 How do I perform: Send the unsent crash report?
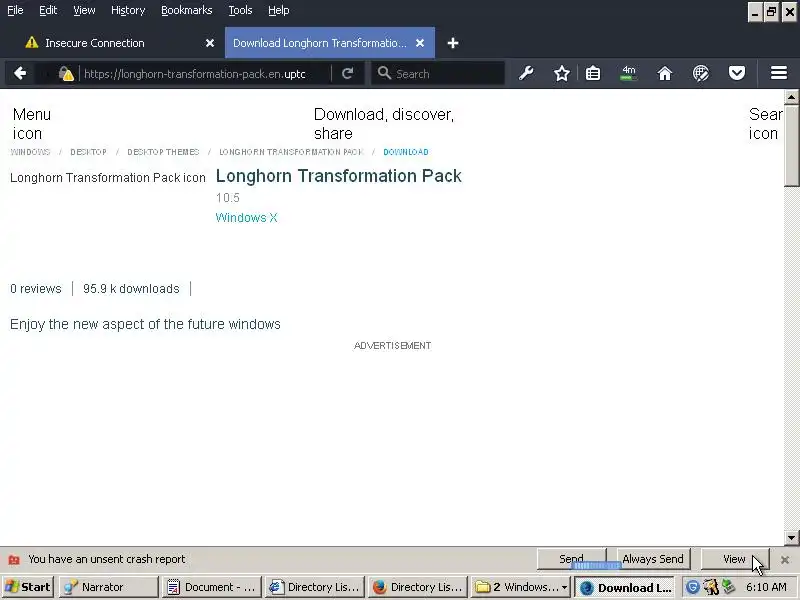(571, 559)
